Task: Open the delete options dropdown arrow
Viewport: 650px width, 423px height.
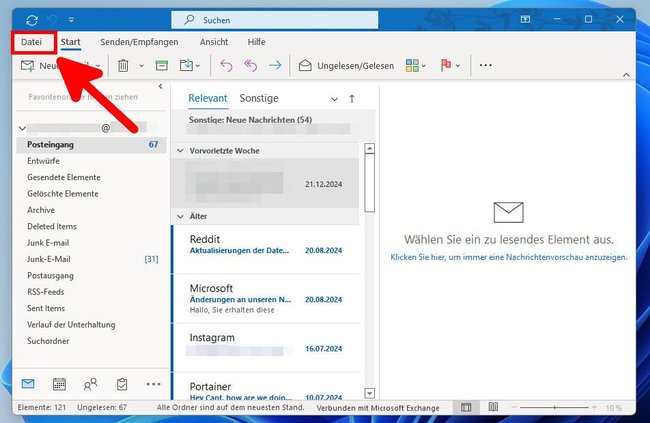Action: click(141, 66)
